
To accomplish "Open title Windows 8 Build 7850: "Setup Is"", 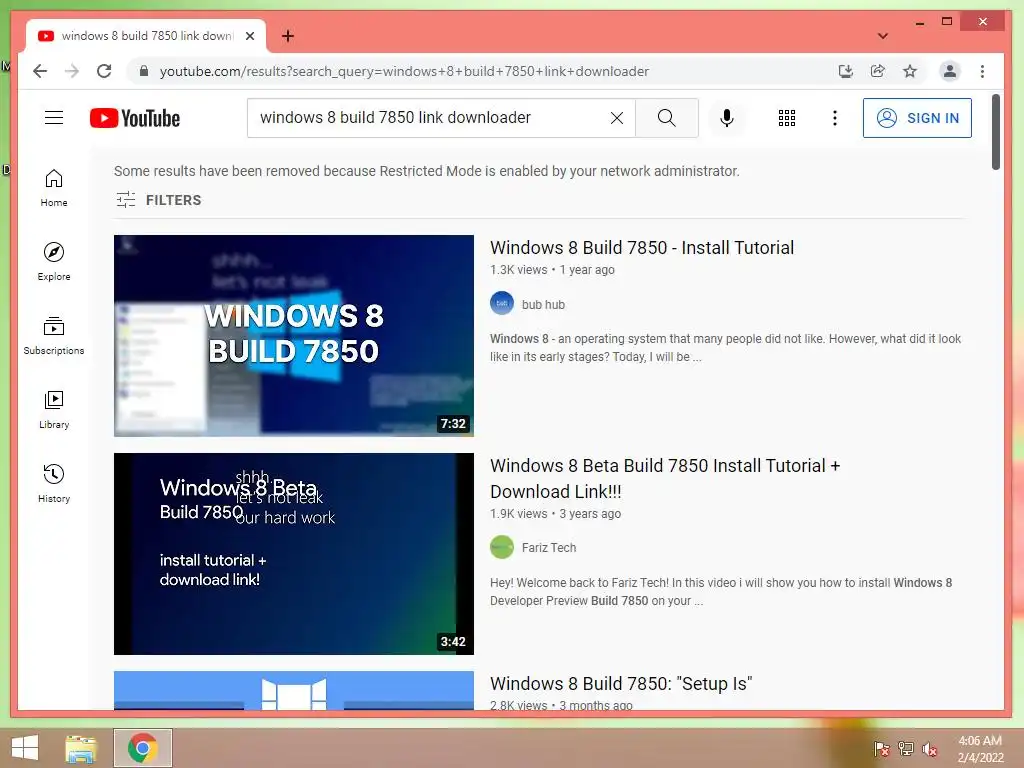I will click(621, 684).
